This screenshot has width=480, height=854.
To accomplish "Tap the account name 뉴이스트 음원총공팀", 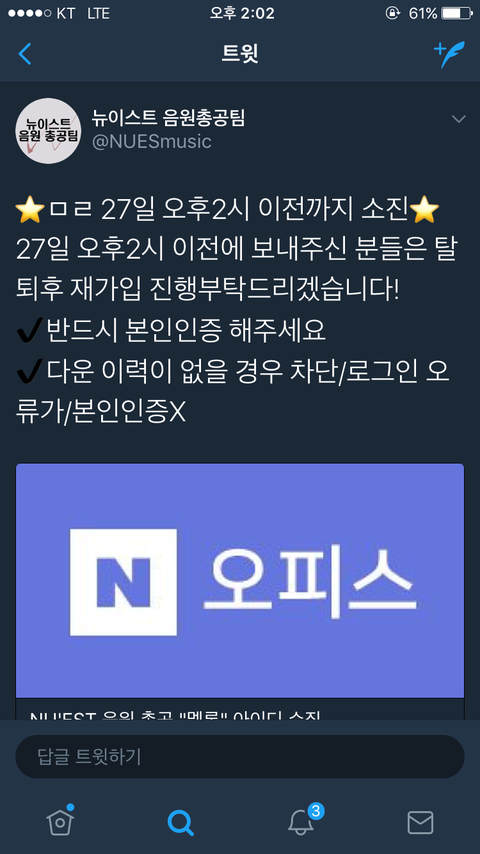I will pyautogui.click(x=168, y=118).
